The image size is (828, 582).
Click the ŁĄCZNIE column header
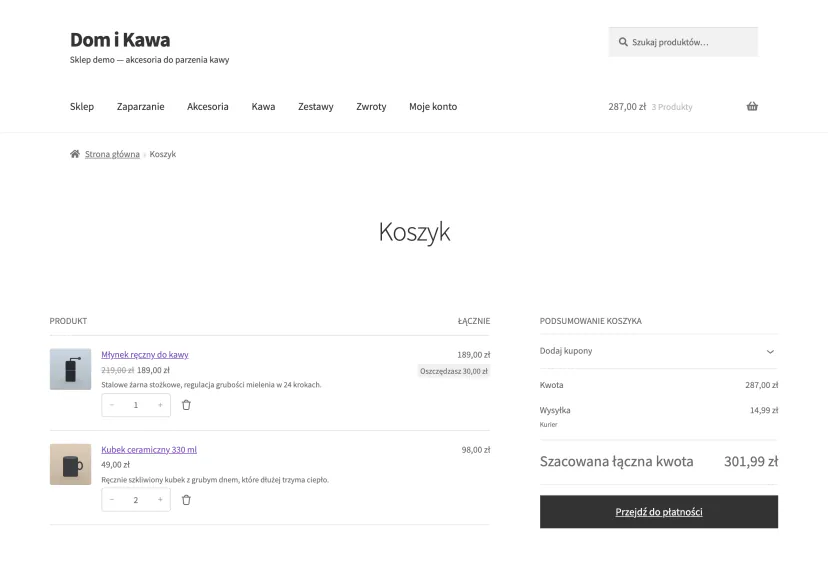click(474, 321)
